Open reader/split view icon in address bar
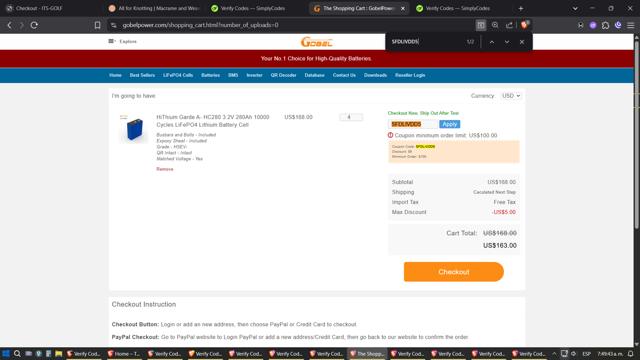 point(481,25)
